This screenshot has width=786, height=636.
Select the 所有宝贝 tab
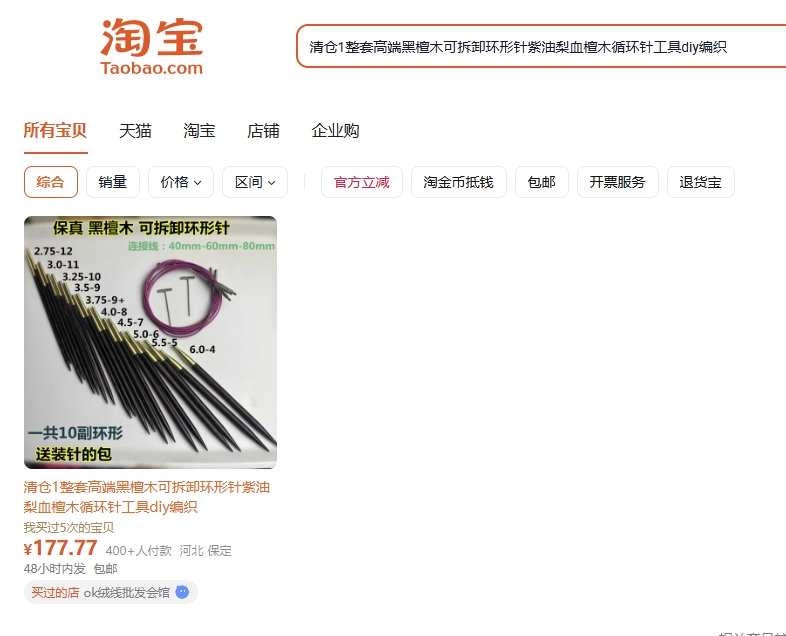point(55,131)
